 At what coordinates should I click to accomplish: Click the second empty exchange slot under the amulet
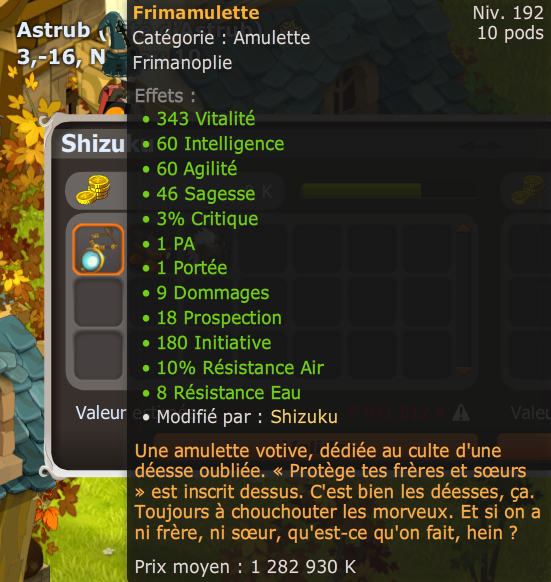point(98,302)
